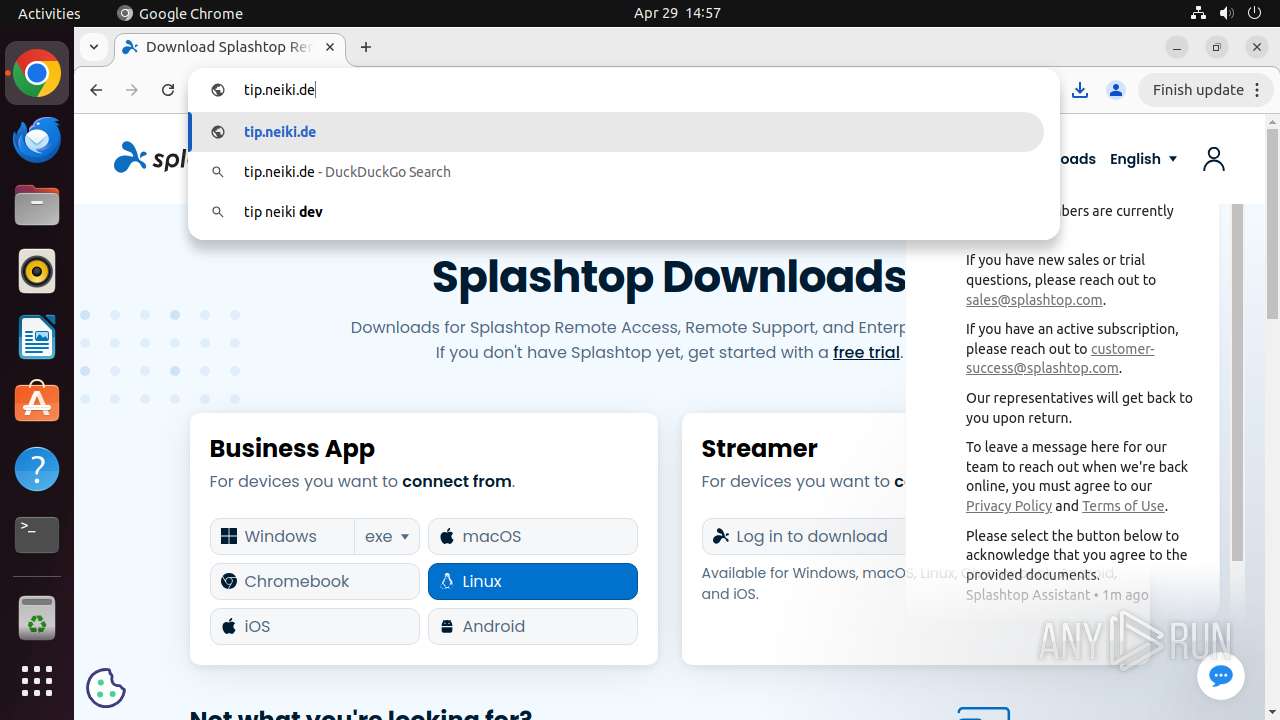Open the chat bubble widget

[x=1220, y=676]
